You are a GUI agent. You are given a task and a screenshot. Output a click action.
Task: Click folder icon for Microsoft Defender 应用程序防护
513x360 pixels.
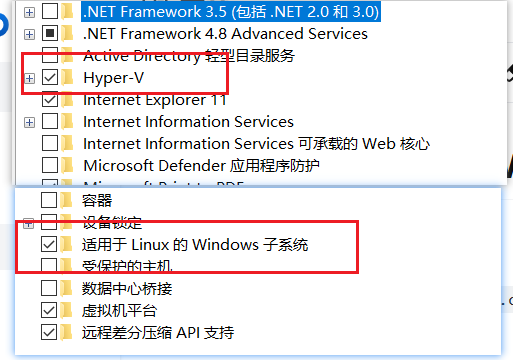[68, 165]
